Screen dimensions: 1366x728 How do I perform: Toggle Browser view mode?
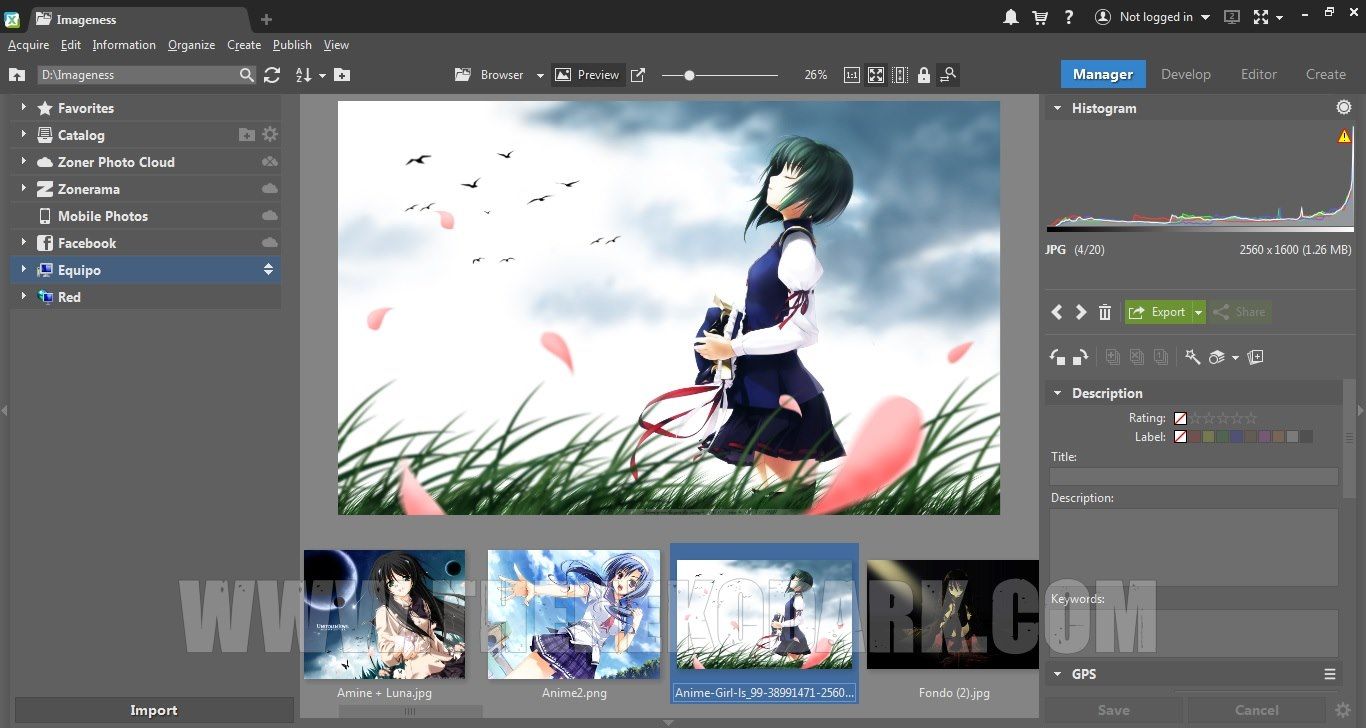[x=489, y=75]
